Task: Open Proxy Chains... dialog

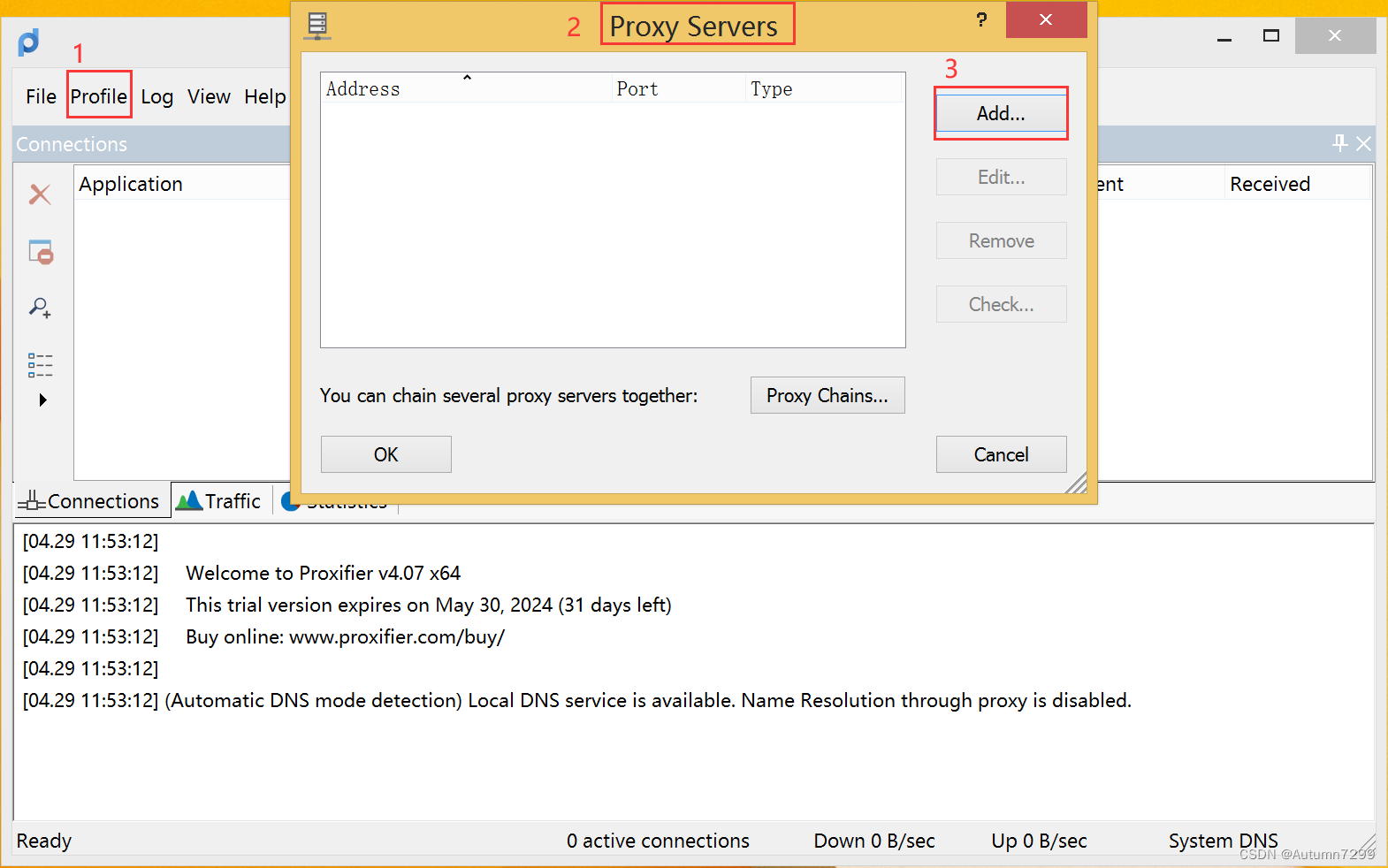Action: (827, 395)
